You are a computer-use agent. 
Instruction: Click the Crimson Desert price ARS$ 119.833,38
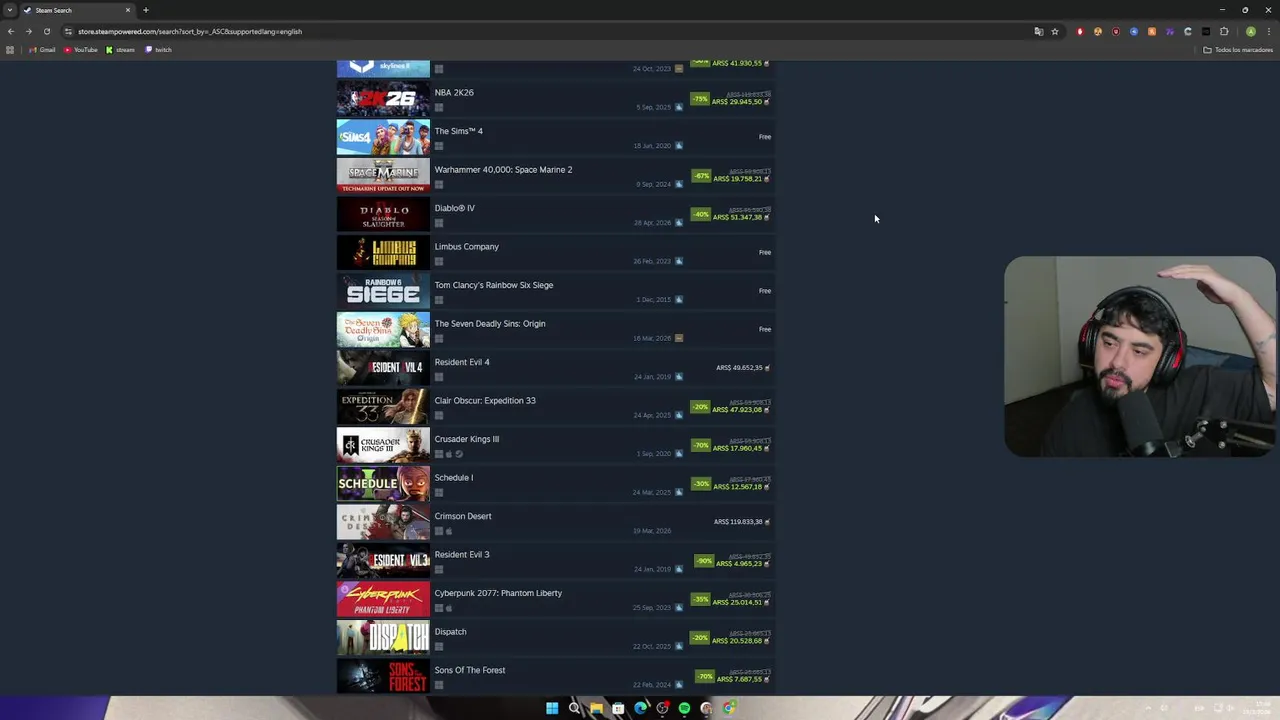[738, 522]
